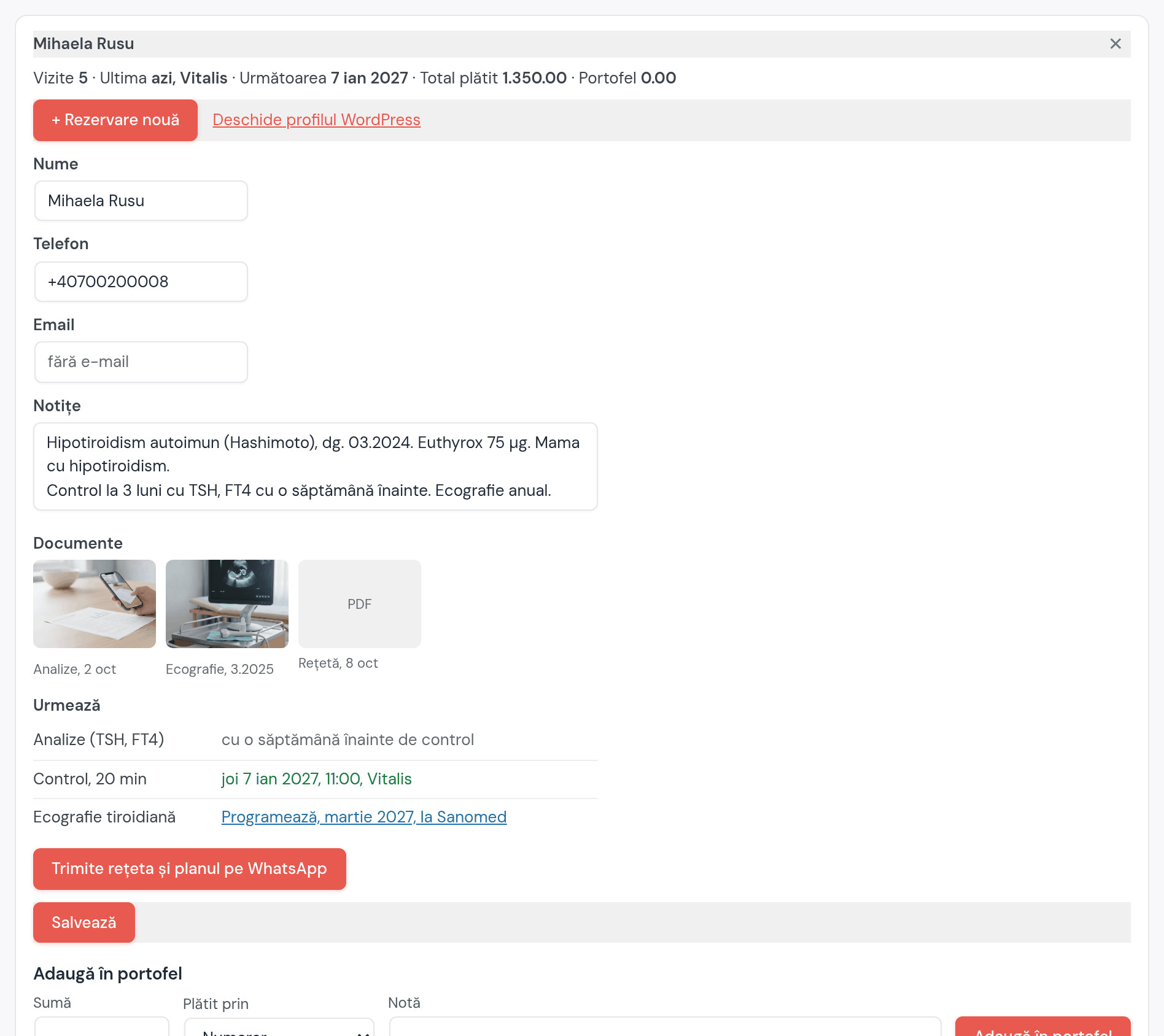Click the Notă input in wallet section
Viewport: 1164px width, 1036px height.
point(665,1027)
